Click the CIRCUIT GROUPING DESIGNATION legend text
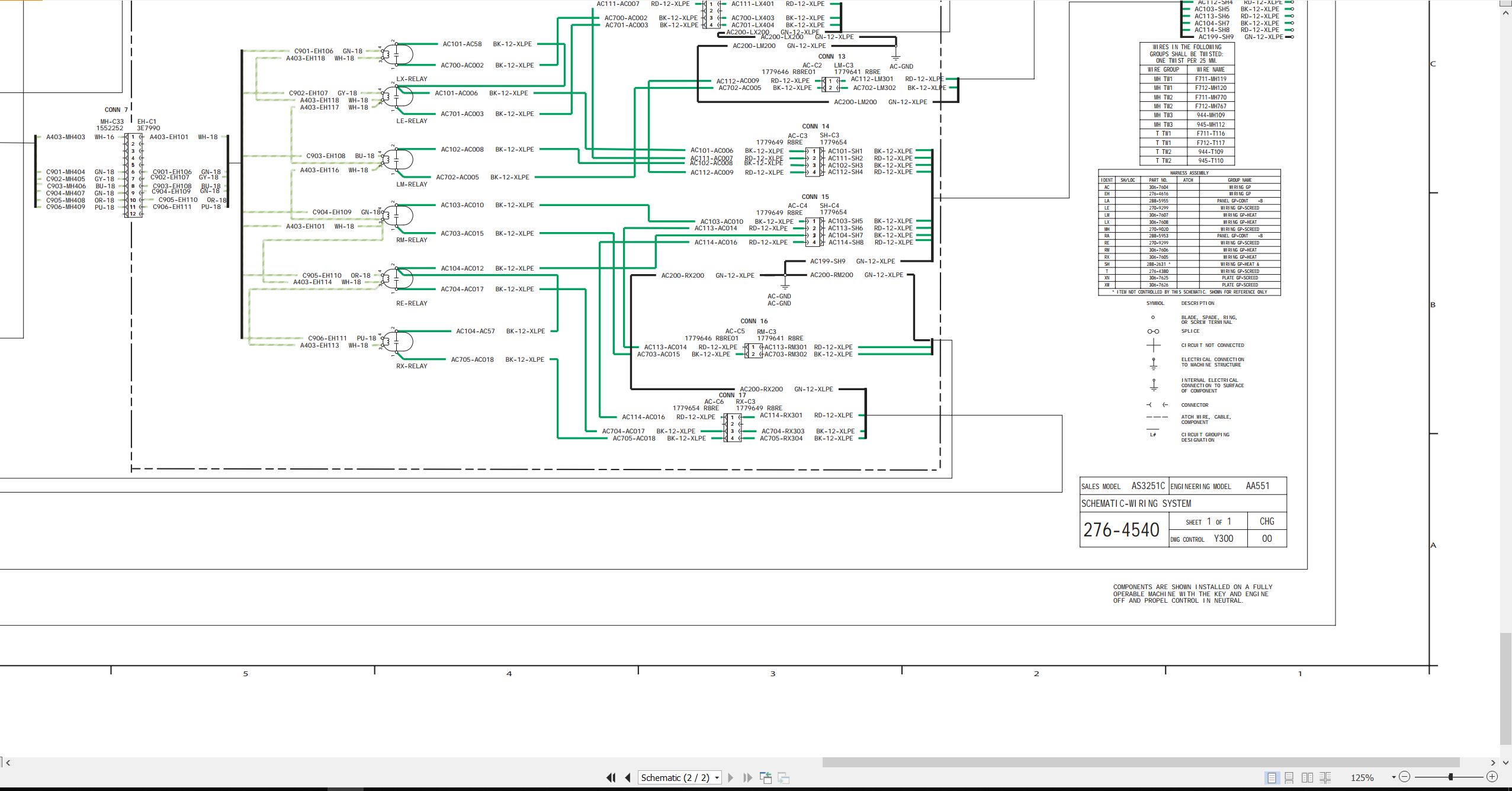The width and height of the screenshot is (1512, 791). (1205, 437)
